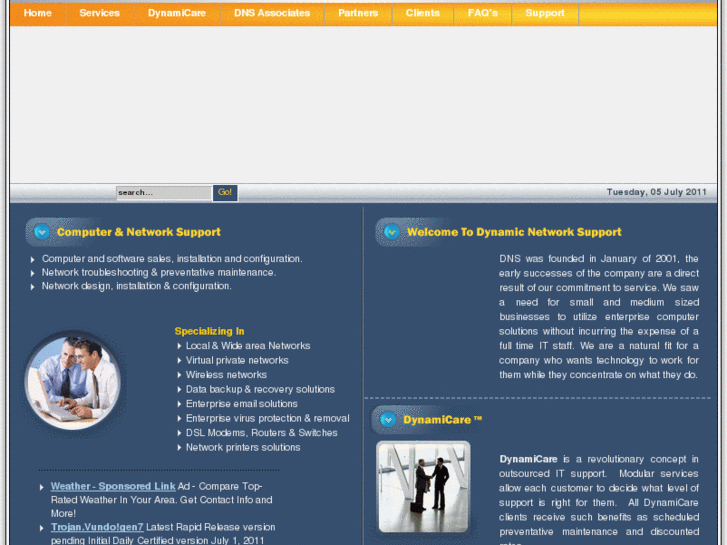
Task: Click arrow bullet beside Computer and software sales
Action: coord(32,260)
